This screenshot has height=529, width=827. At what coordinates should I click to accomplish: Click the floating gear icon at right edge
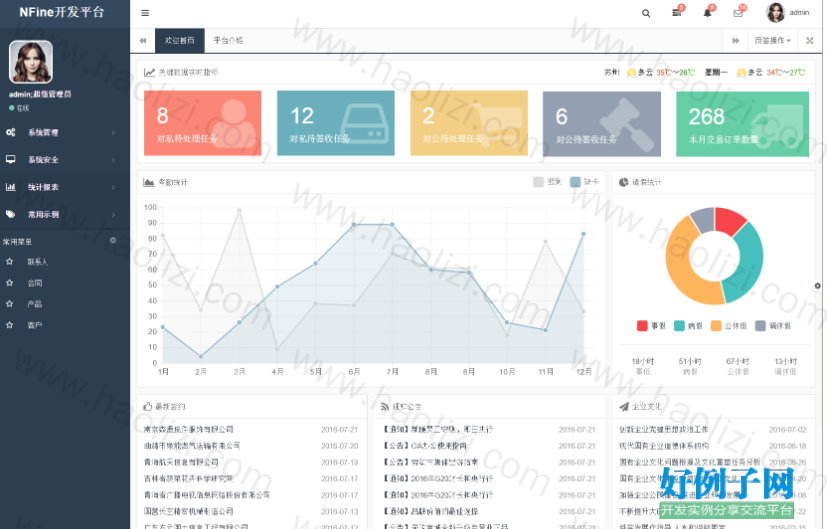tap(817, 286)
